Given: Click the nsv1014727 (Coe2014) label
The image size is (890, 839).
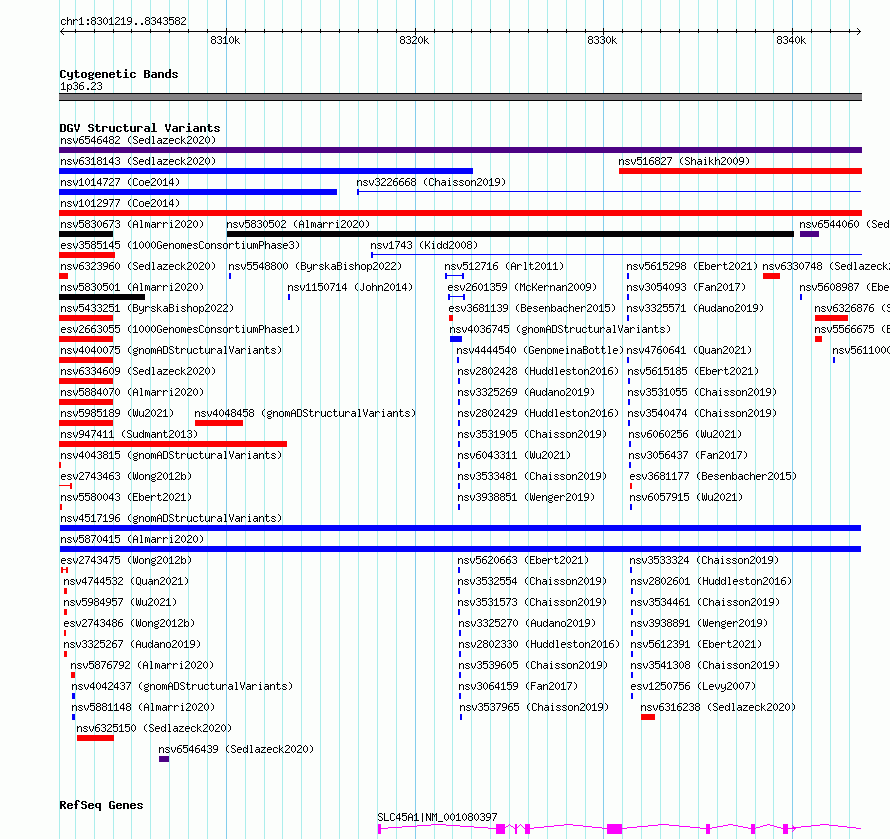Looking at the screenshot, I should 120,182.
